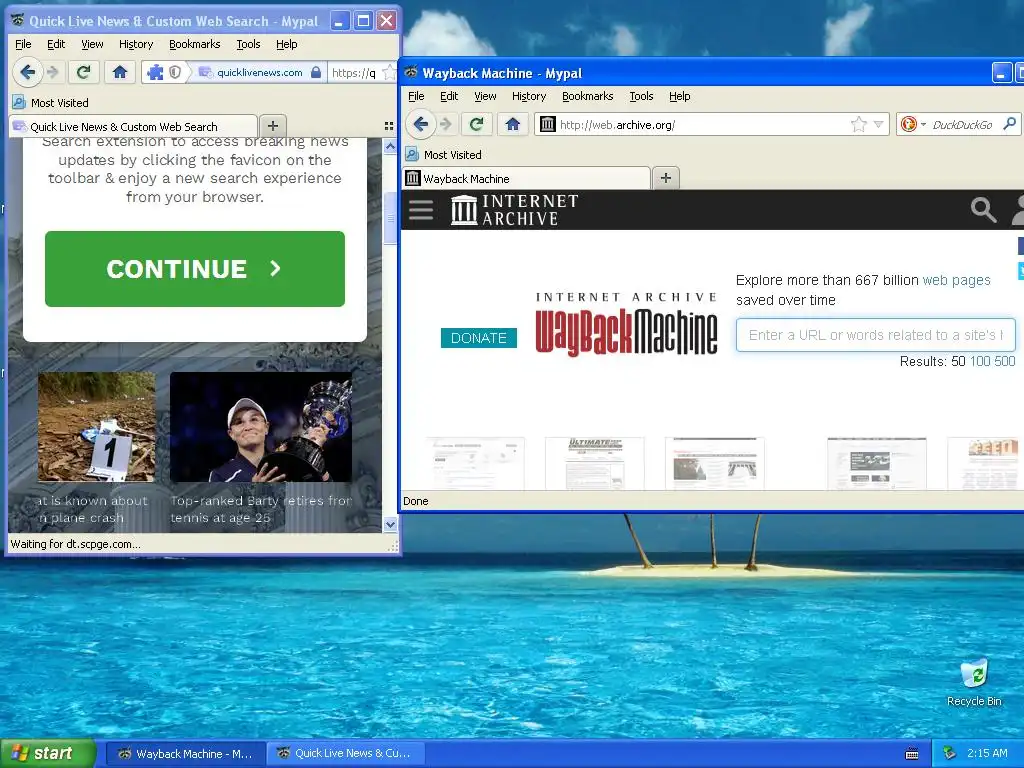Open home page in Quick Live News window
Image resolution: width=1024 pixels, height=768 pixels.
120,72
